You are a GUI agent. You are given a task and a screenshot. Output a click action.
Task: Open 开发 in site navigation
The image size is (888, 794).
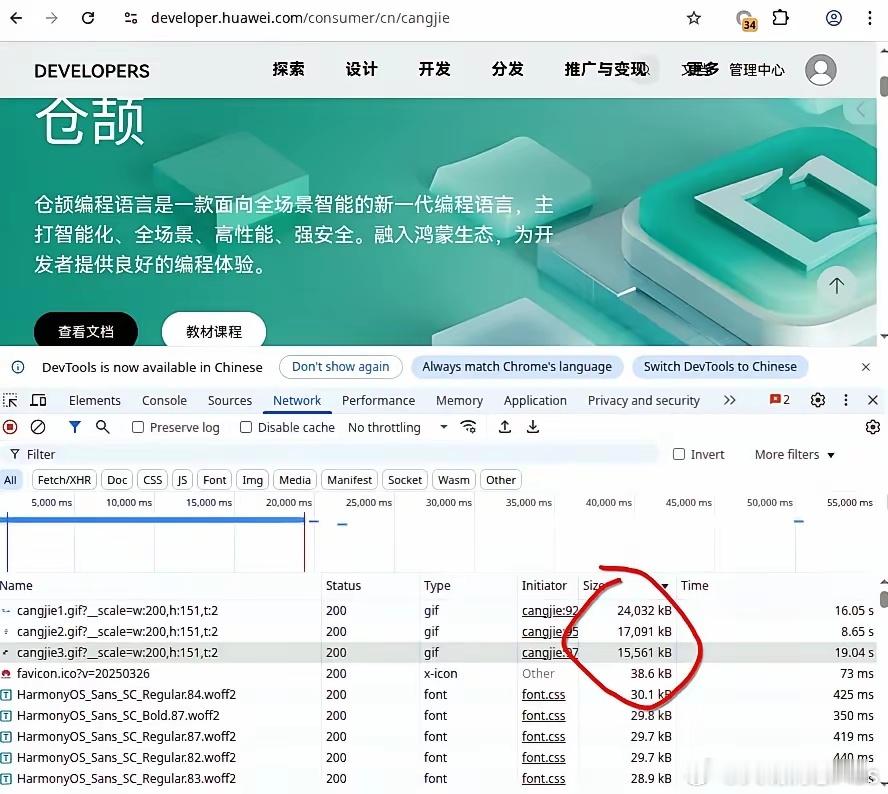(x=434, y=70)
